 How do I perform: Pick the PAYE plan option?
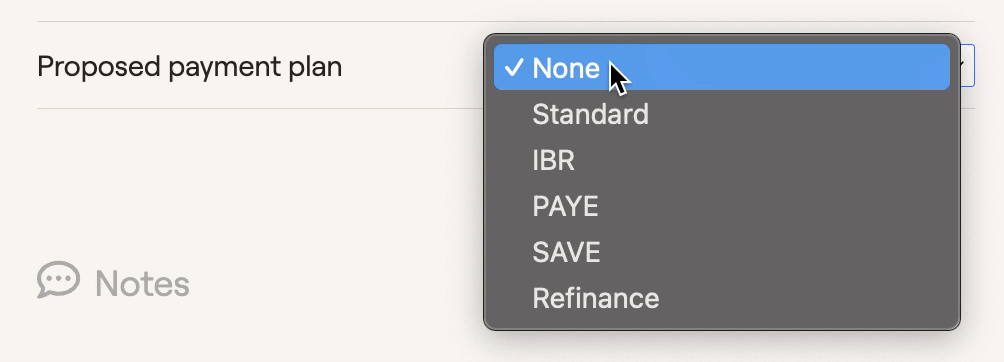pyautogui.click(x=722, y=206)
